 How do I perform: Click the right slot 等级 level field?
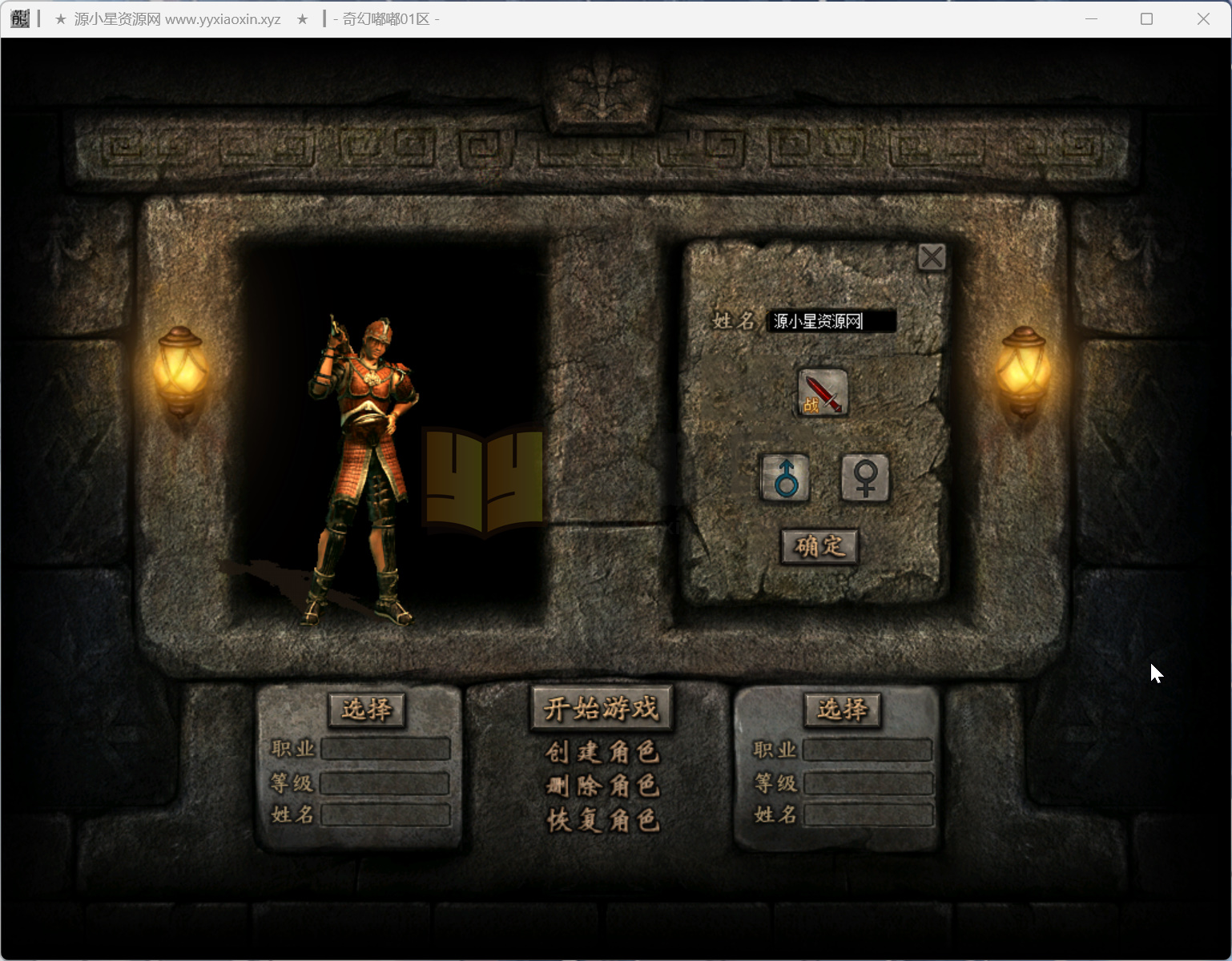[868, 783]
